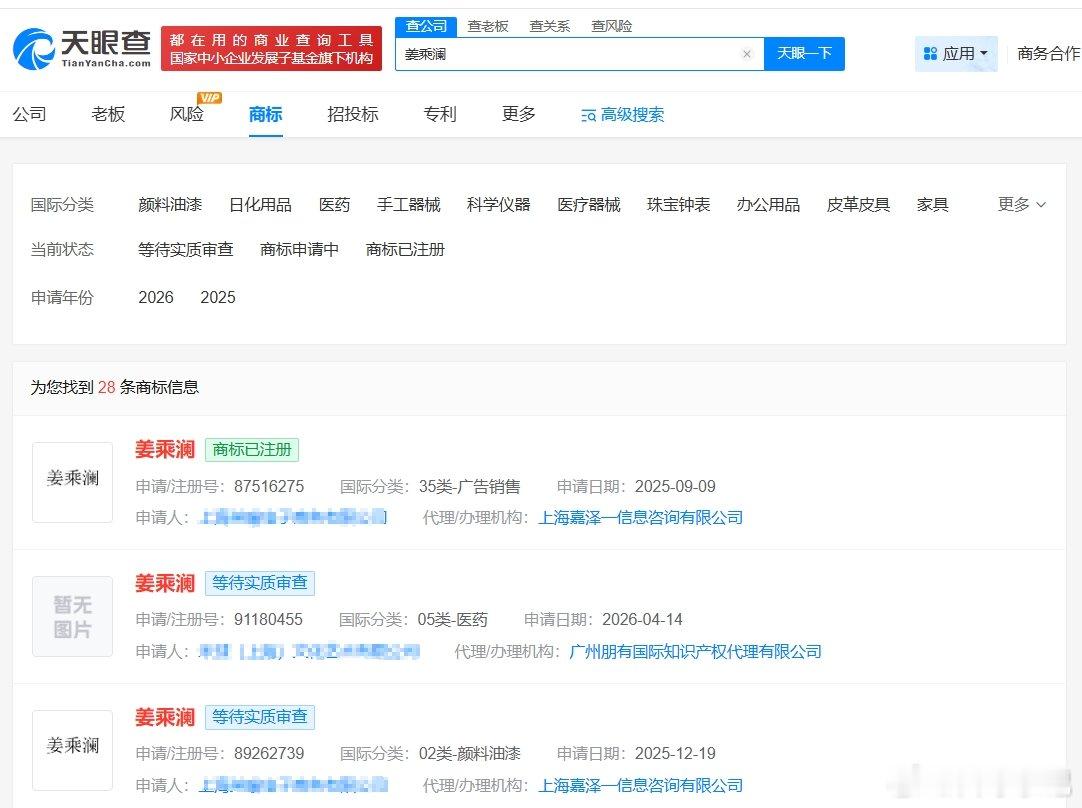The width and height of the screenshot is (1082, 808).
Task: Filter by 珠宝钟表 category
Action: point(678,205)
